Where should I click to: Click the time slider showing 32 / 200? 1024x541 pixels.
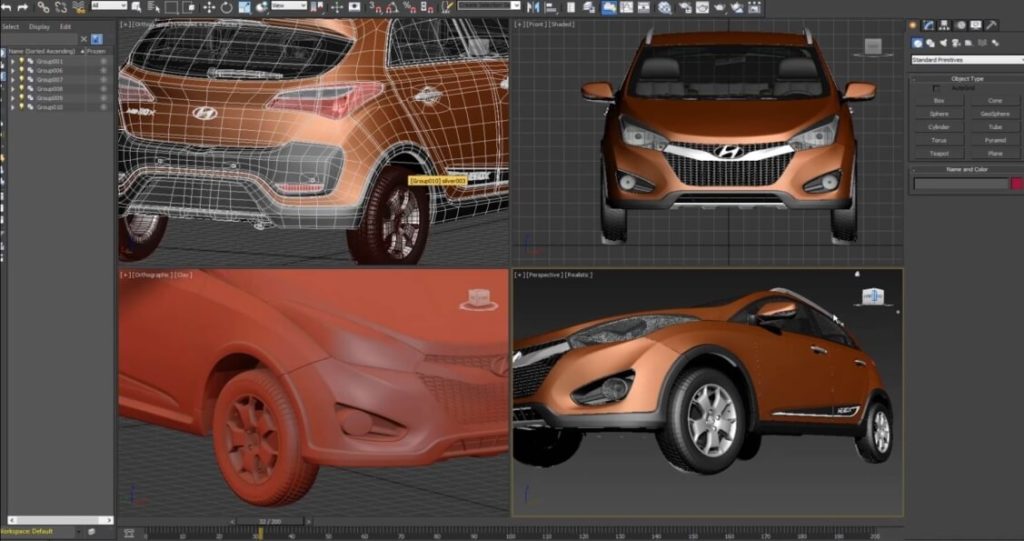270,521
